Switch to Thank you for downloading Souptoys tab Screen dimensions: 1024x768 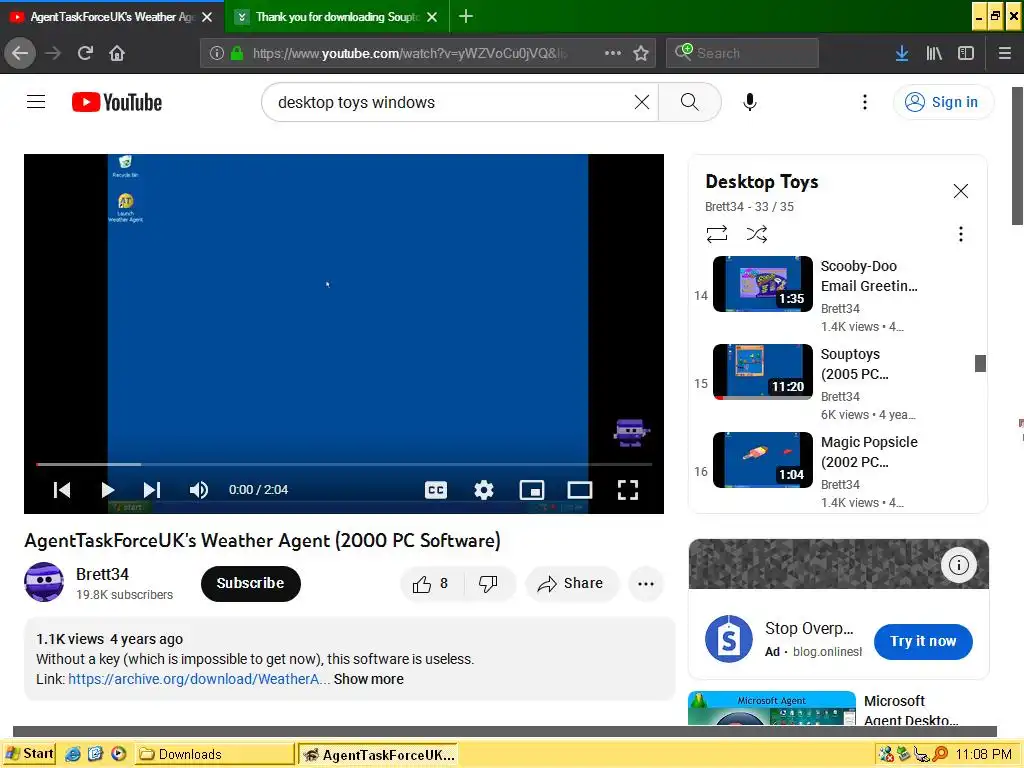coord(337,16)
